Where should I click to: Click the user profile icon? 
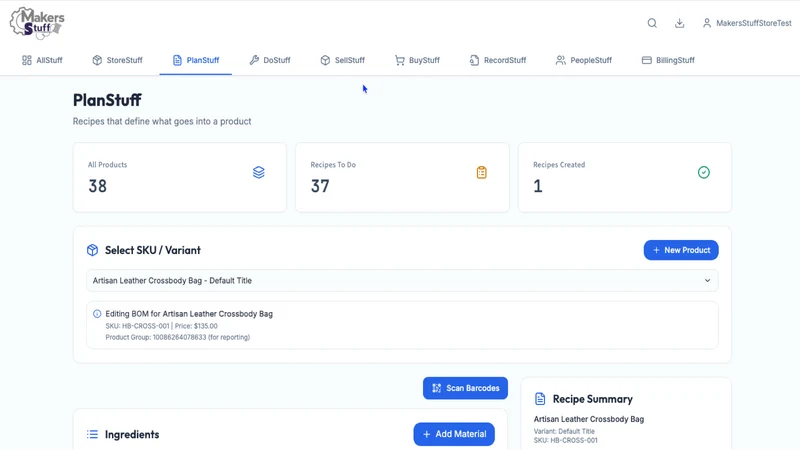click(x=707, y=23)
